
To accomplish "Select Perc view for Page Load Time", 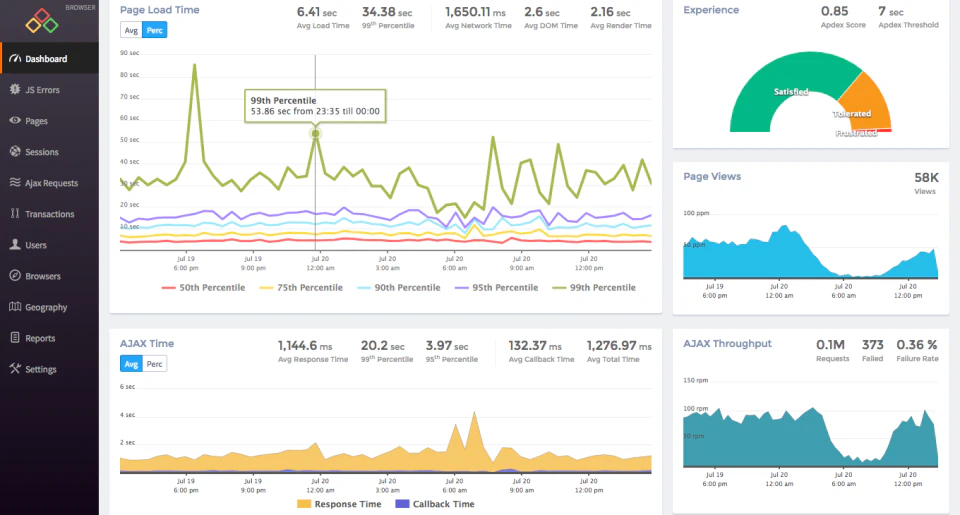I will pos(155,30).
